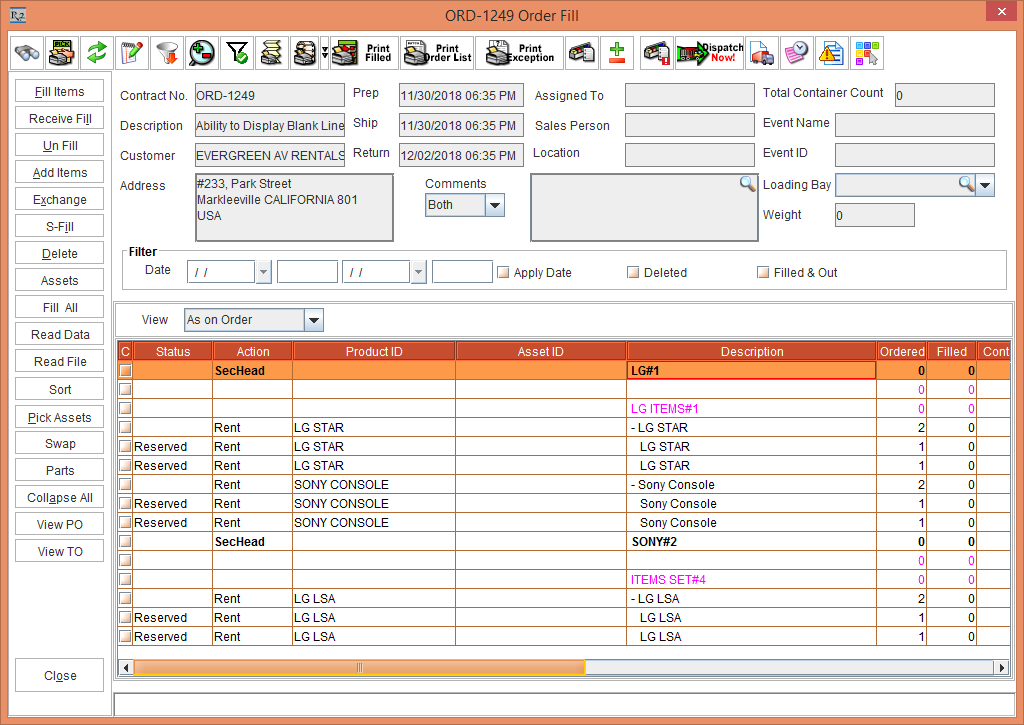Viewport: 1024px width, 725px height.
Task: Click the Total Container Count field
Action: [x=944, y=95]
